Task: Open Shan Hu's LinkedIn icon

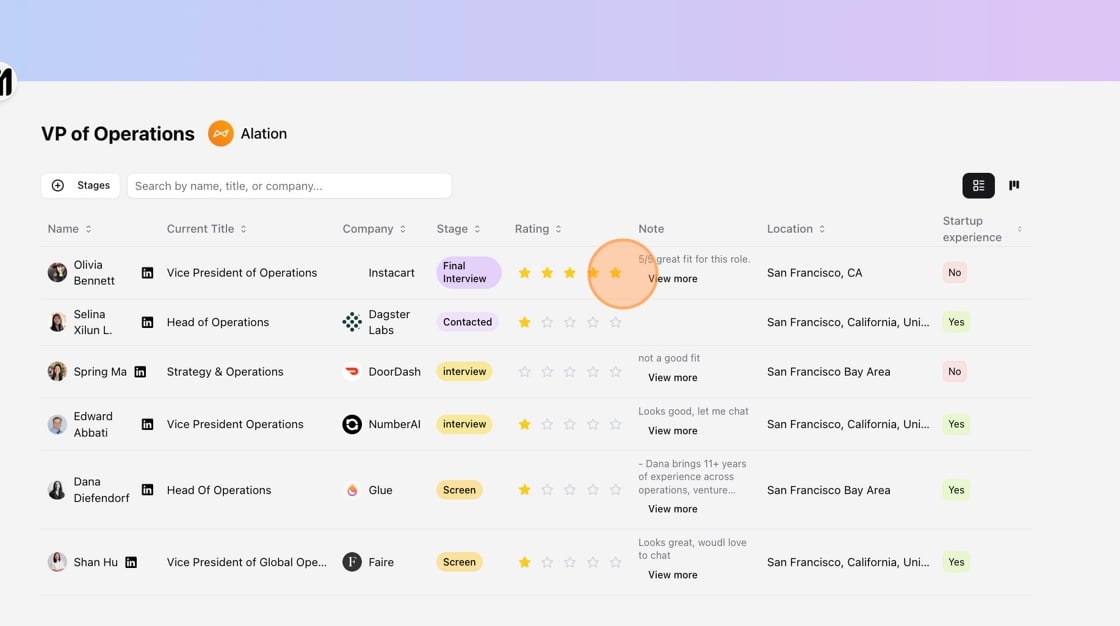Action: point(131,562)
